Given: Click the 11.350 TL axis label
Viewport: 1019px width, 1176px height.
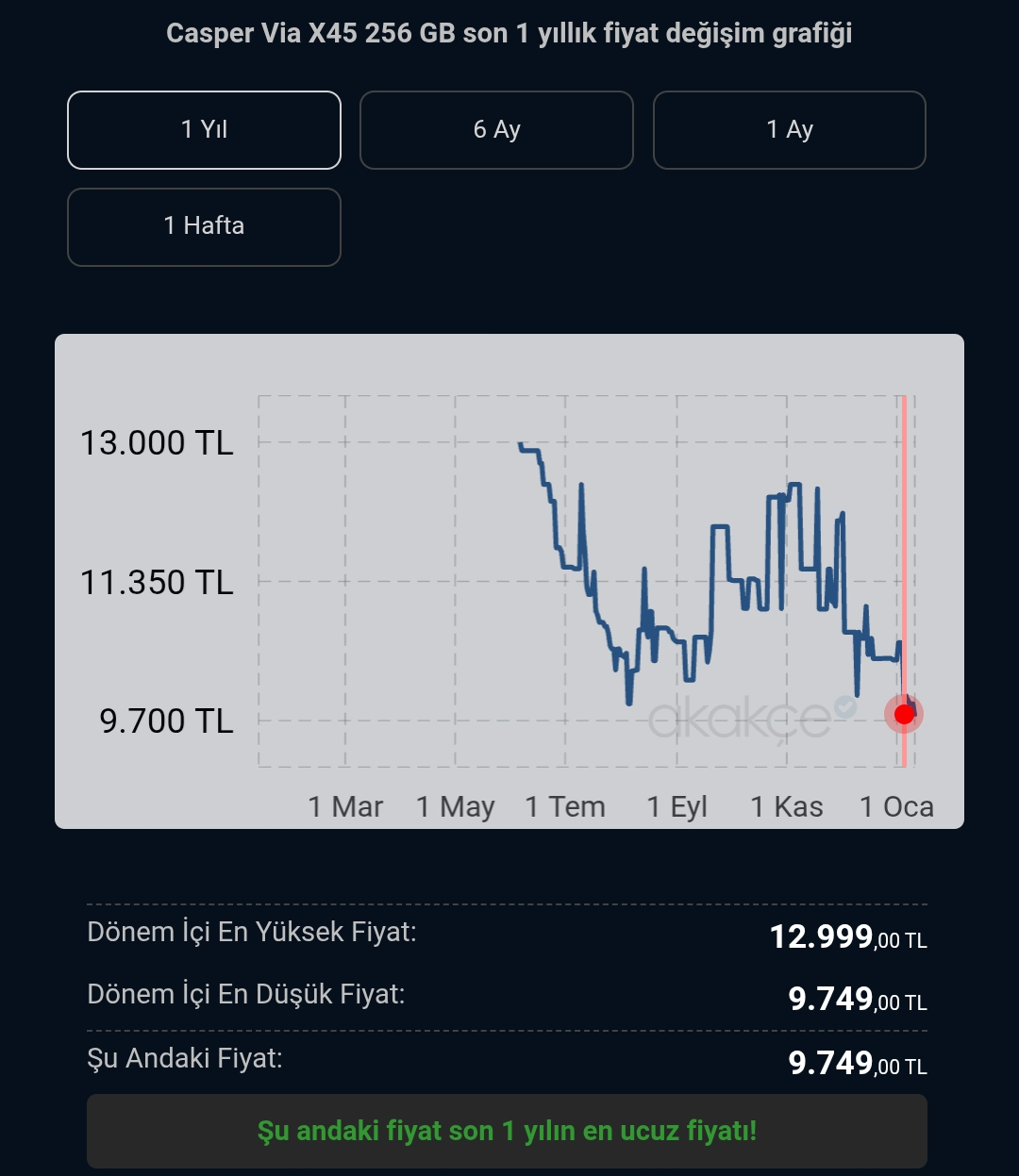Looking at the screenshot, I should click(157, 582).
